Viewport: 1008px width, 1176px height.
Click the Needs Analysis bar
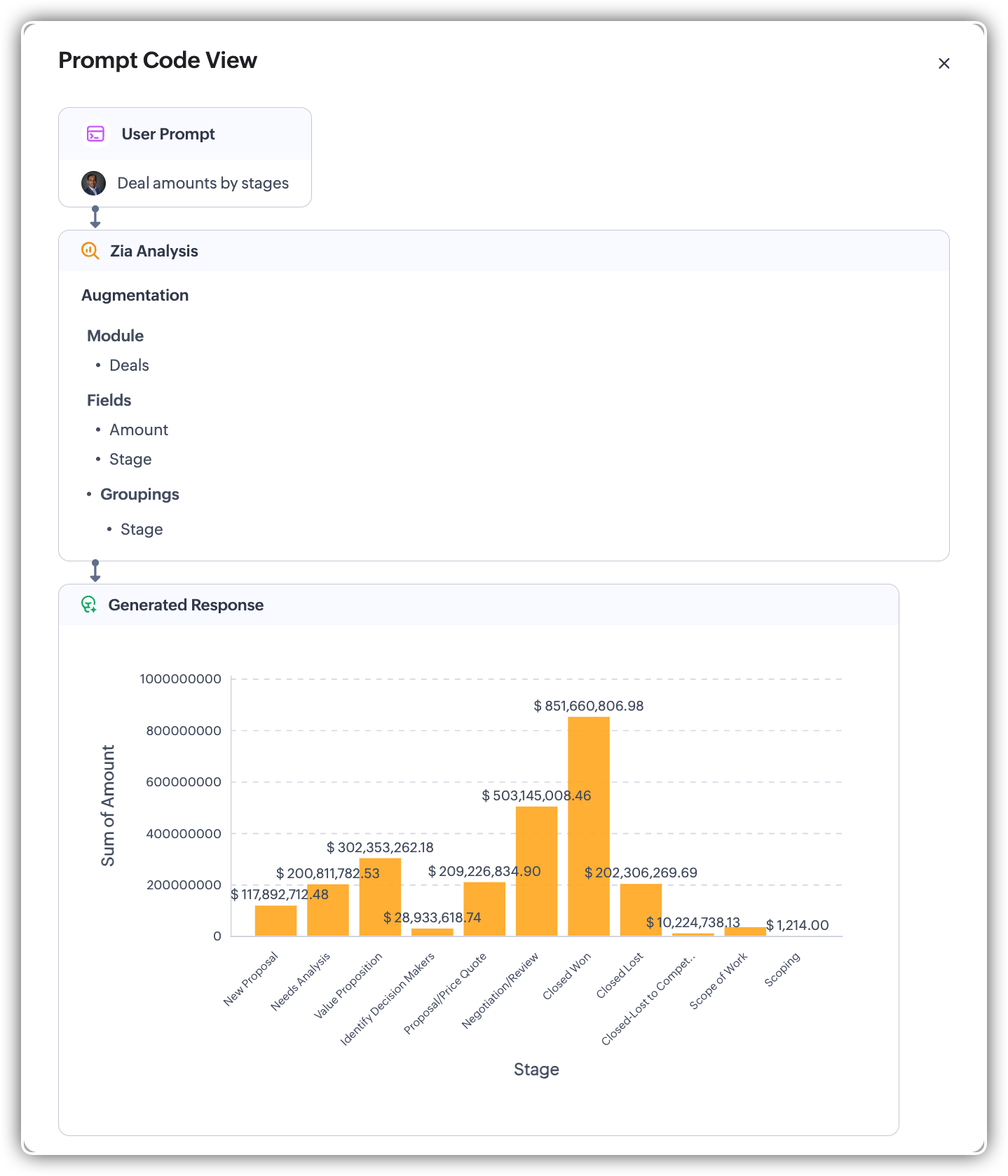tap(328, 910)
